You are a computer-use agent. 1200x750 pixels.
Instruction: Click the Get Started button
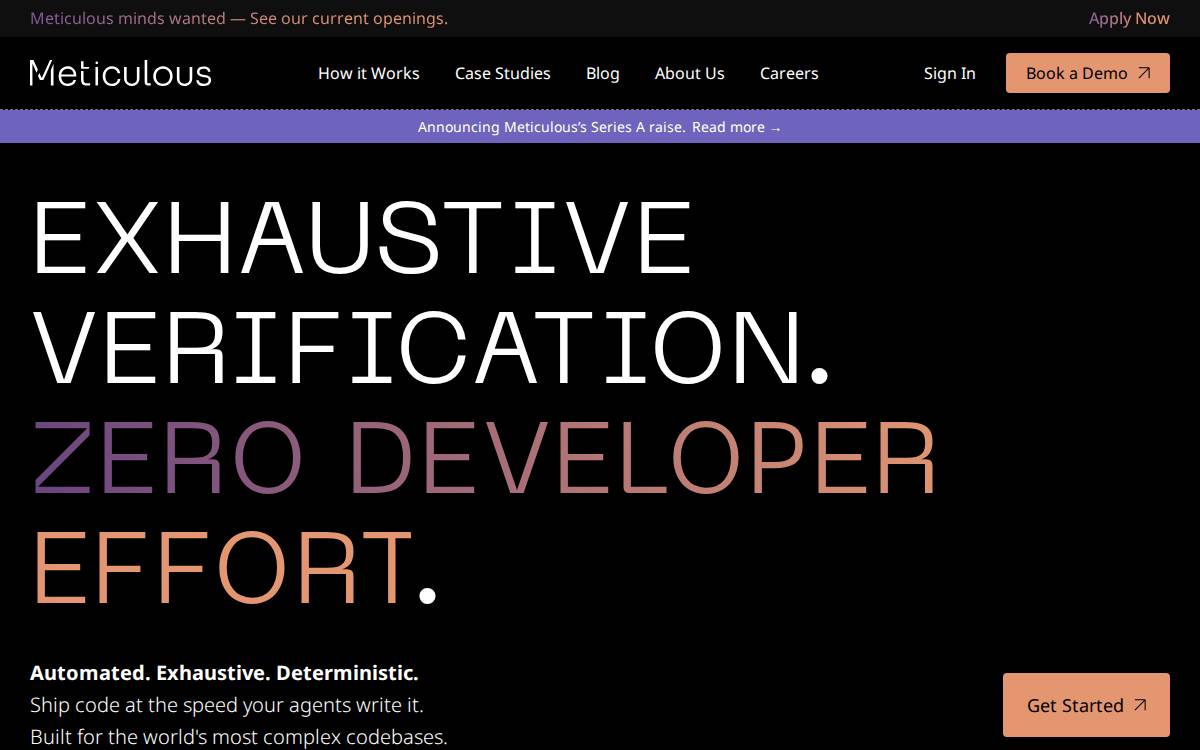pos(1086,705)
